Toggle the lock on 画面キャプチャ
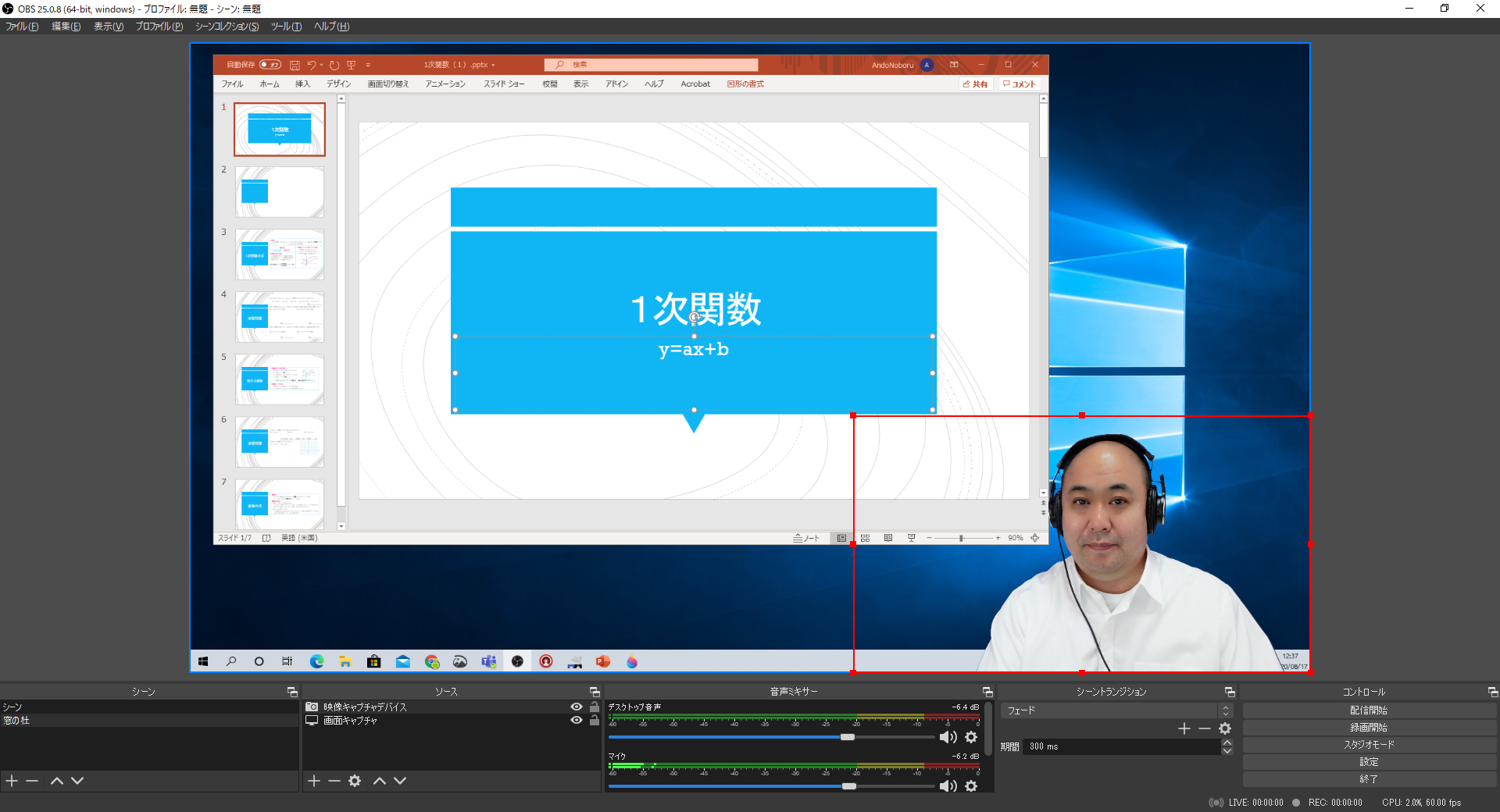 pyautogui.click(x=595, y=720)
